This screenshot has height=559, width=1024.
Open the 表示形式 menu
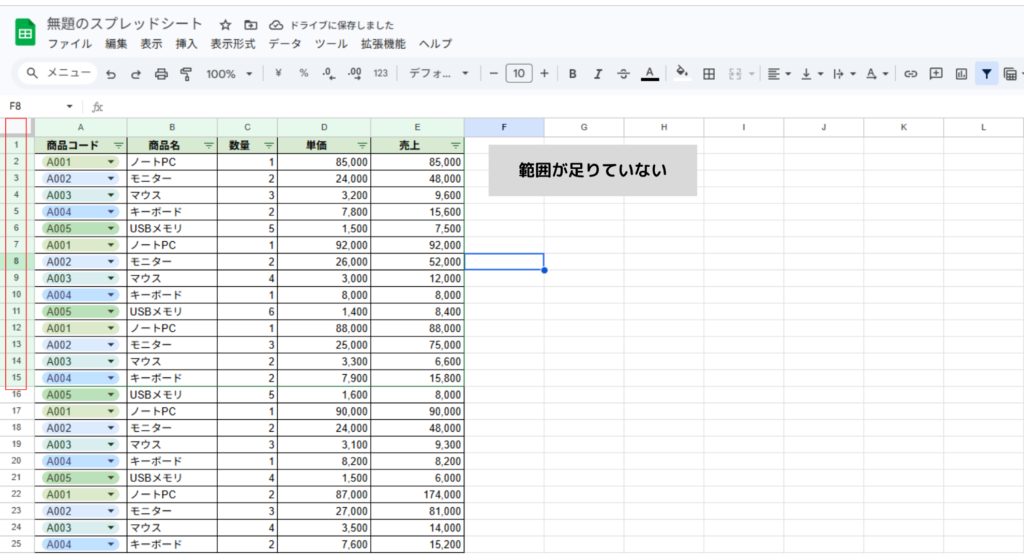(x=233, y=44)
